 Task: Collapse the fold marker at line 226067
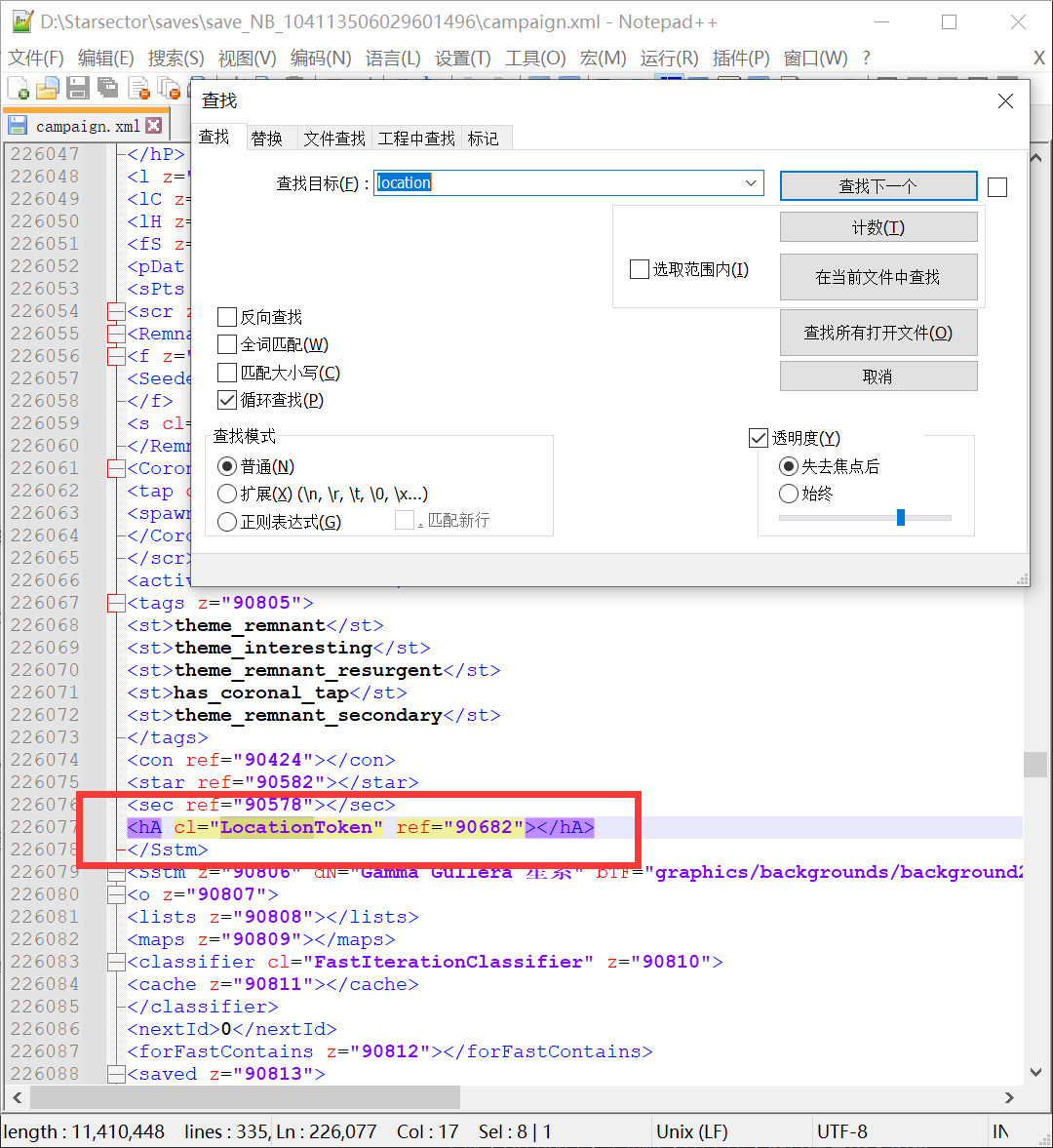pyautogui.click(x=117, y=604)
